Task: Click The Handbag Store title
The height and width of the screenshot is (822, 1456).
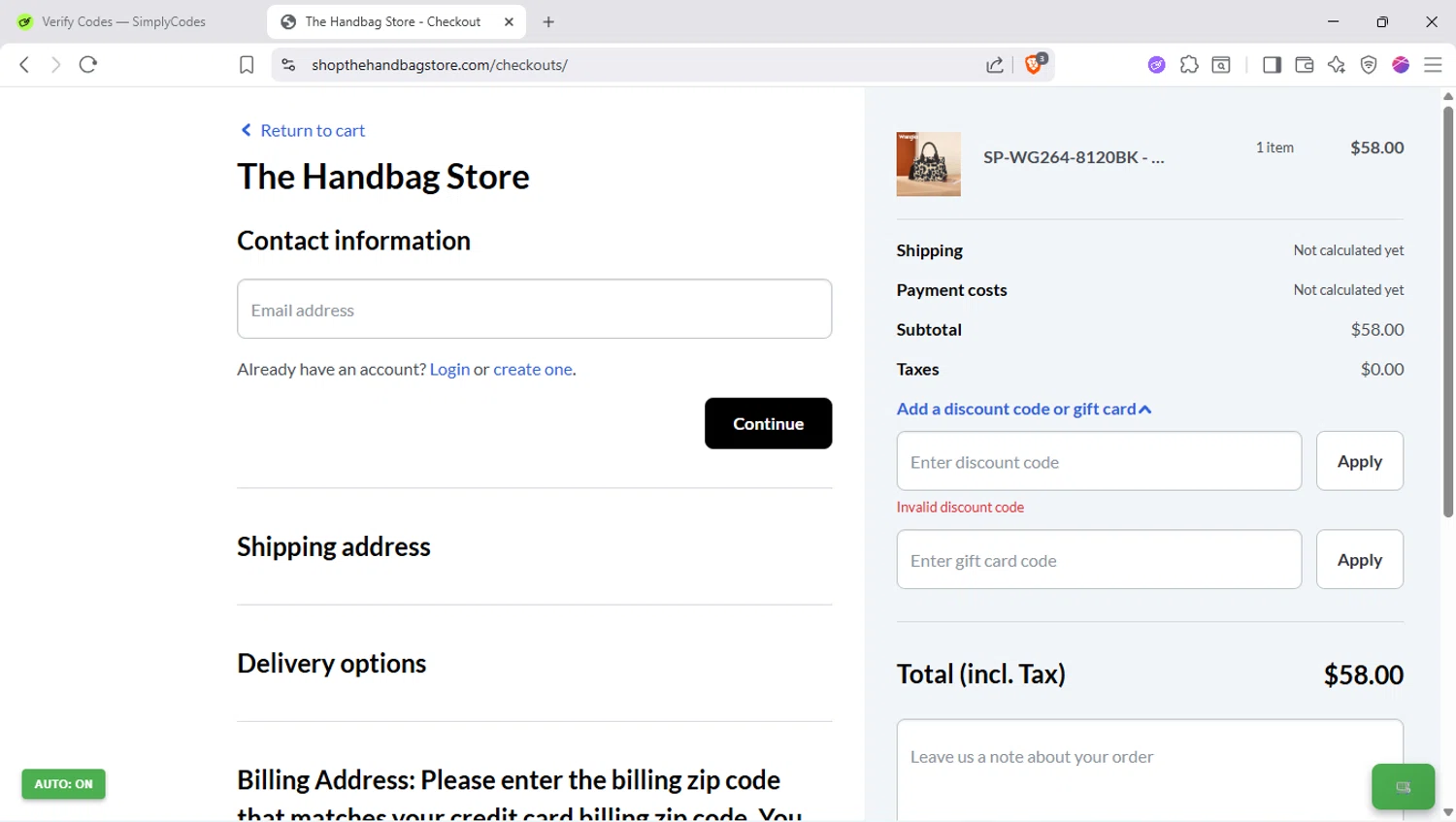Action: [x=383, y=177]
